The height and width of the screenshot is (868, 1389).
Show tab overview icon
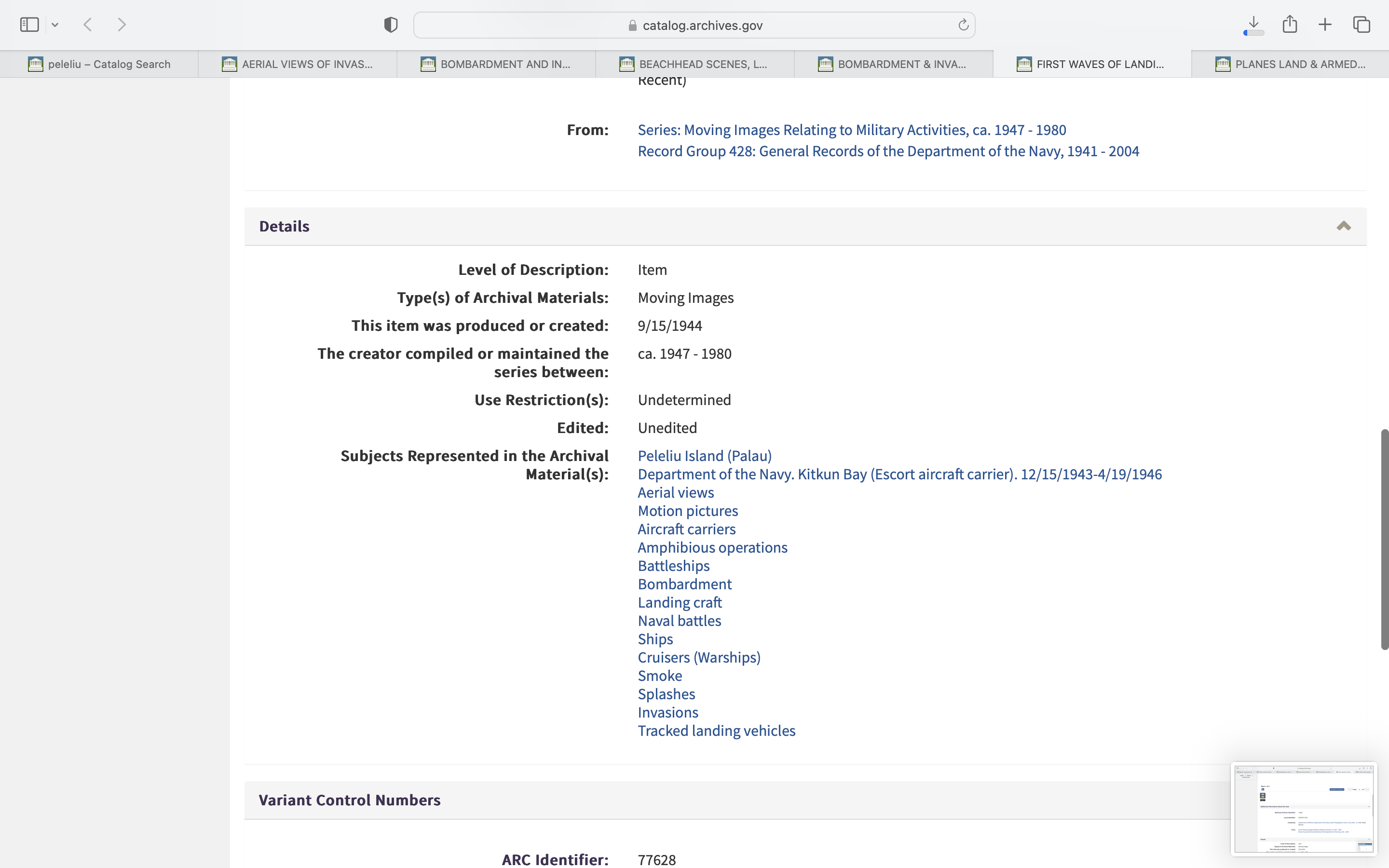pos(1362,25)
